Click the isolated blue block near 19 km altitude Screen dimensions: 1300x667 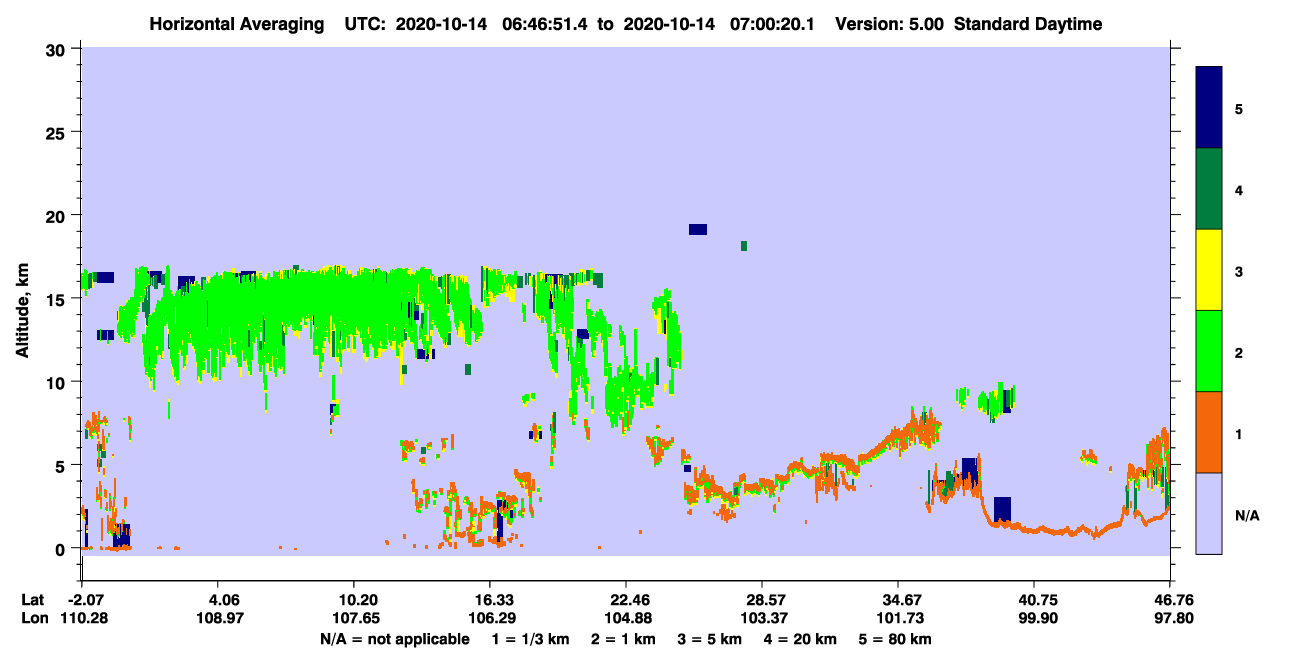click(698, 229)
